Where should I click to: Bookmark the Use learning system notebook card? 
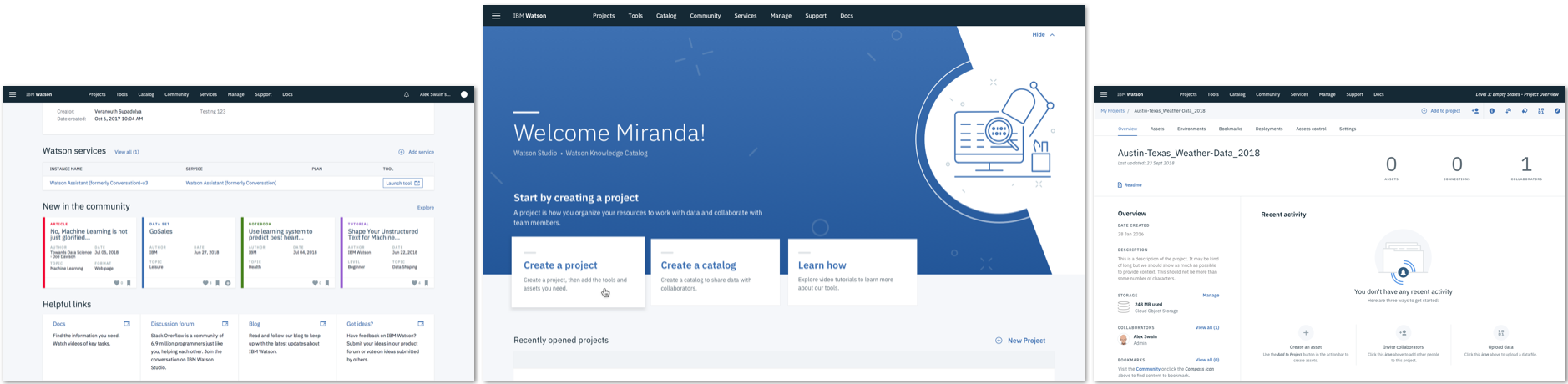tap(327, 283)
